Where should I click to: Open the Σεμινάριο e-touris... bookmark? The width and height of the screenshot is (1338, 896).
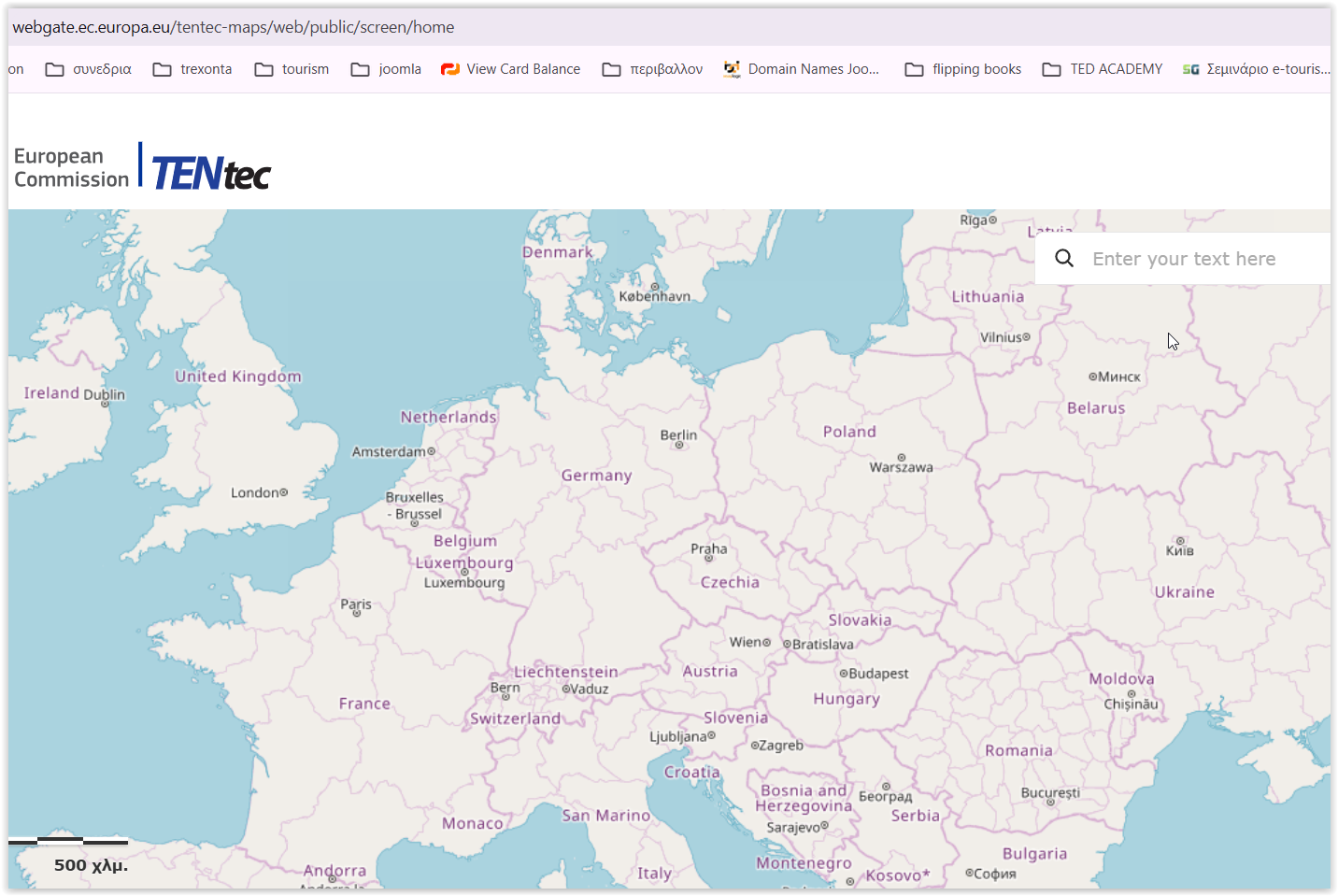pyautogui.click(x=1256, y=69)
